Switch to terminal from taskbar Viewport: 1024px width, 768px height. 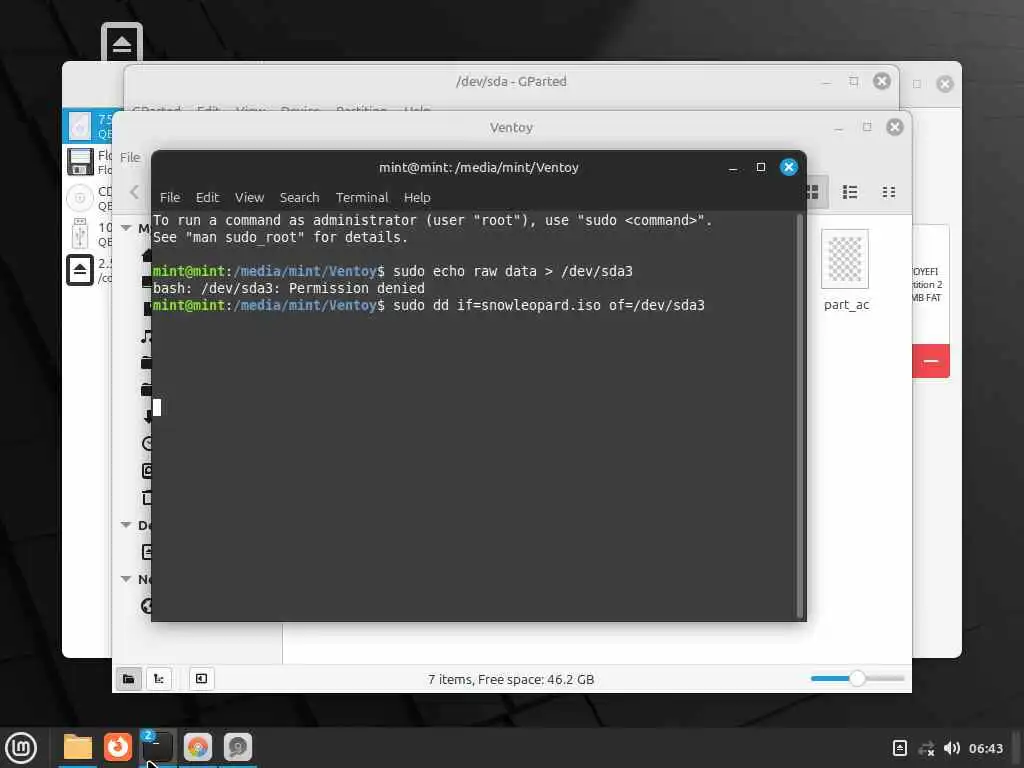157,747
